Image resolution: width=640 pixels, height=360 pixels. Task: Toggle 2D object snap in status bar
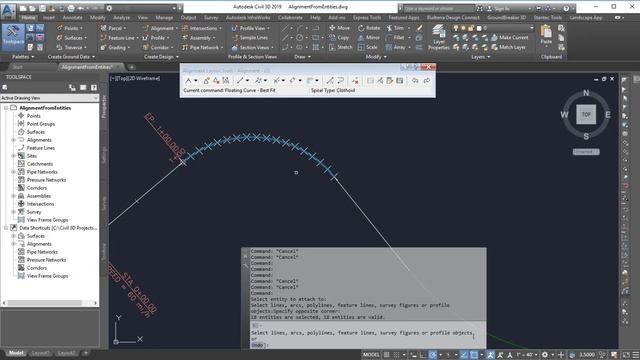coord(474,355)
